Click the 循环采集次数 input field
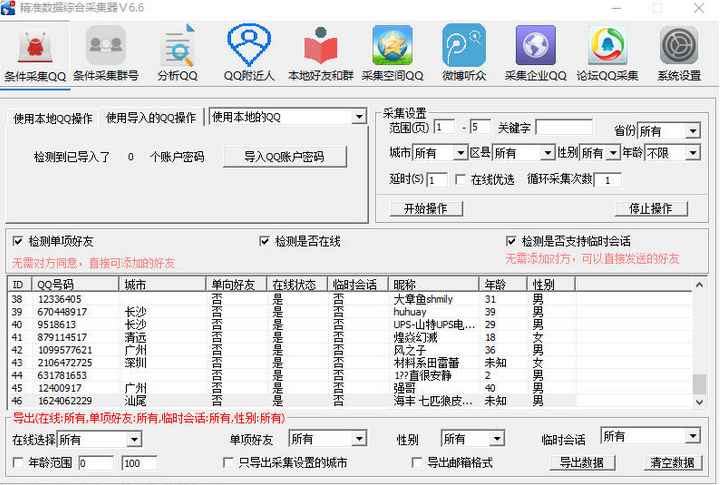Image resolution: width=720 pixels, height=485 pixels. [x=608, y=180]
